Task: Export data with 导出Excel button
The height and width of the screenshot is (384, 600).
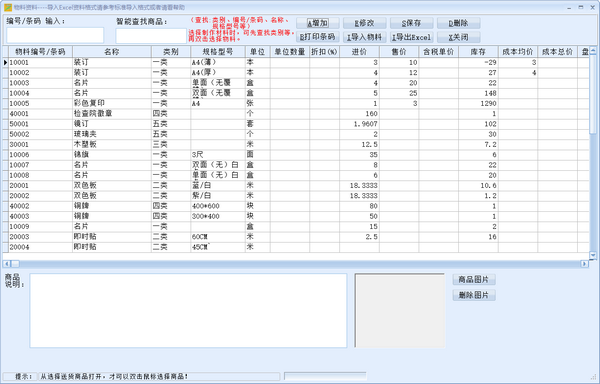Action: click(x=411, y=37)
